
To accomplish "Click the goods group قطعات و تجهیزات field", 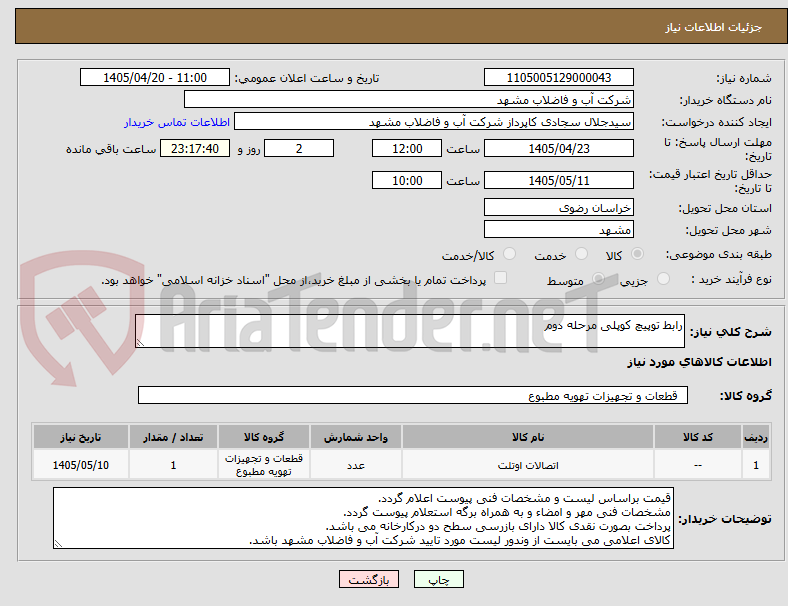I will point(413,395).
